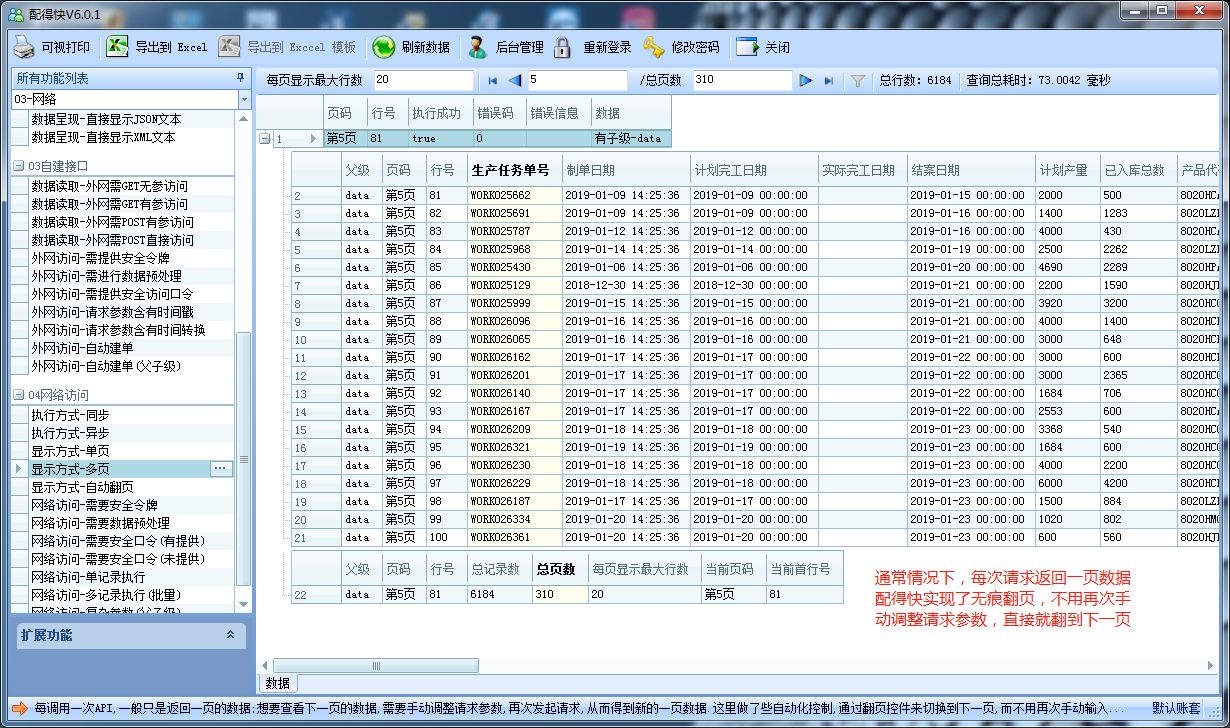Screen dimensions: 1230x728
Task: Jump to the first page of results
Action: [492, 81]
